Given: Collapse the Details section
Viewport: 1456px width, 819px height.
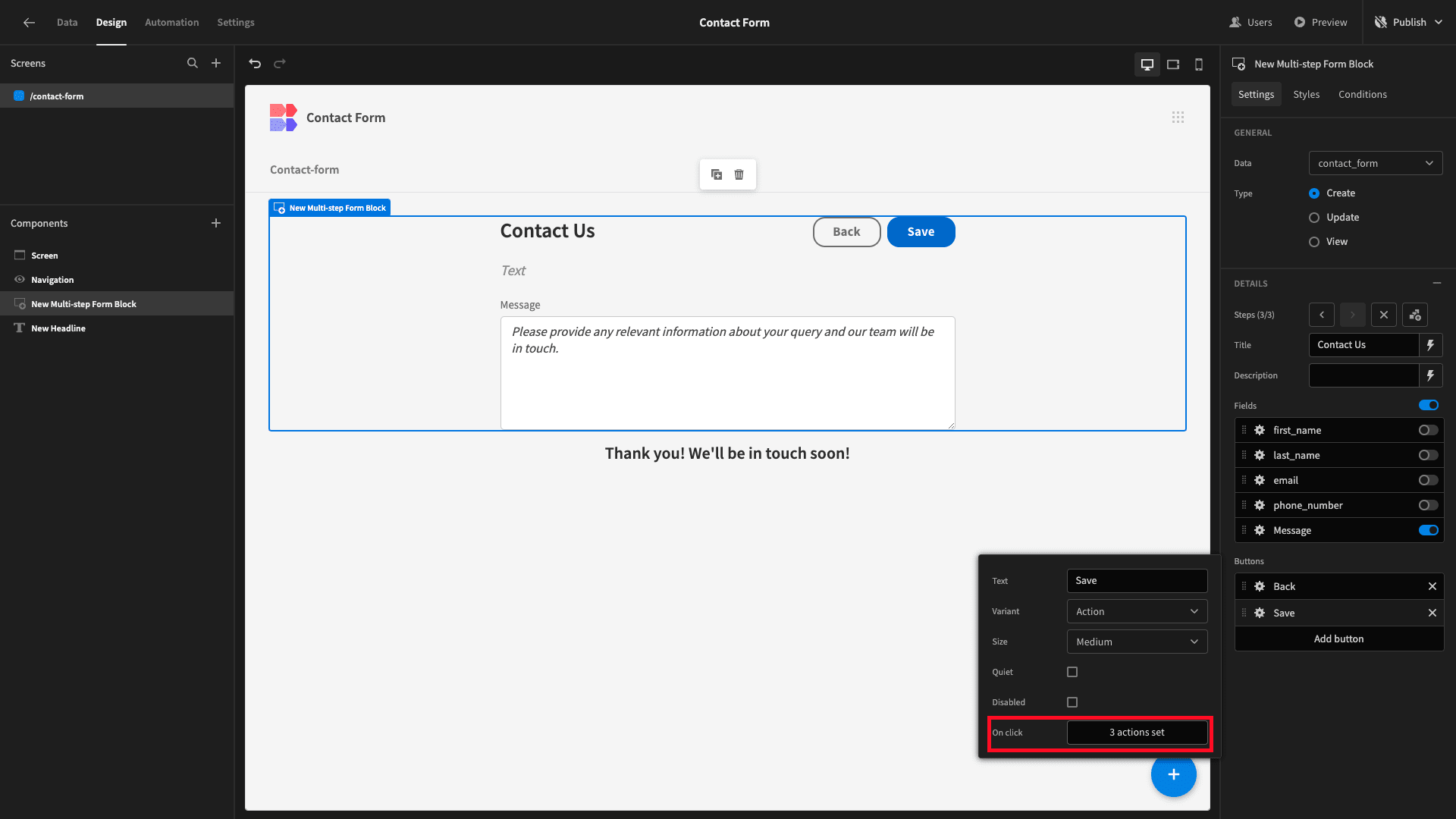Looking at the screenshot, I should click(x=1437, y=283).
